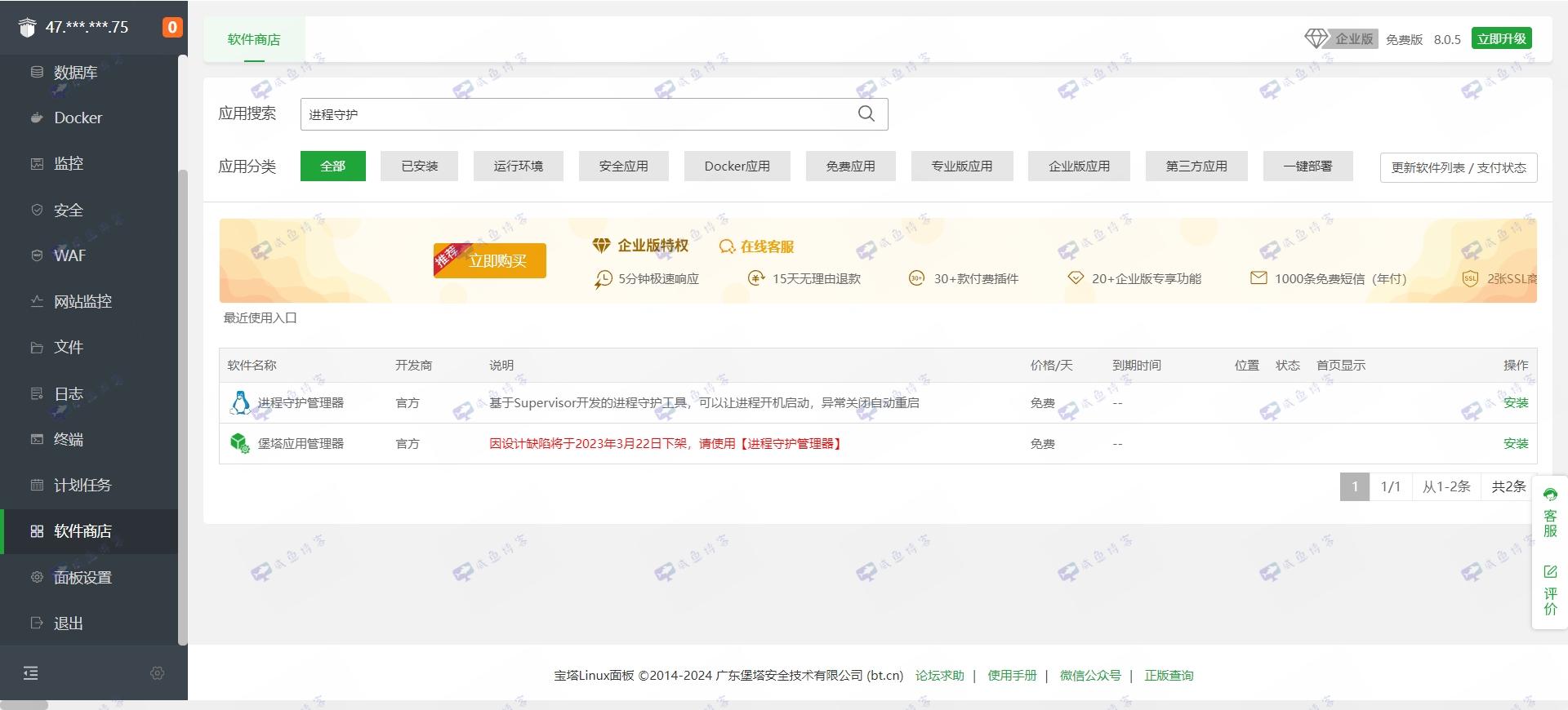Click the 立即购买 banner button
This screenshot has height=710, width=1568.
[x=490, y=260]
